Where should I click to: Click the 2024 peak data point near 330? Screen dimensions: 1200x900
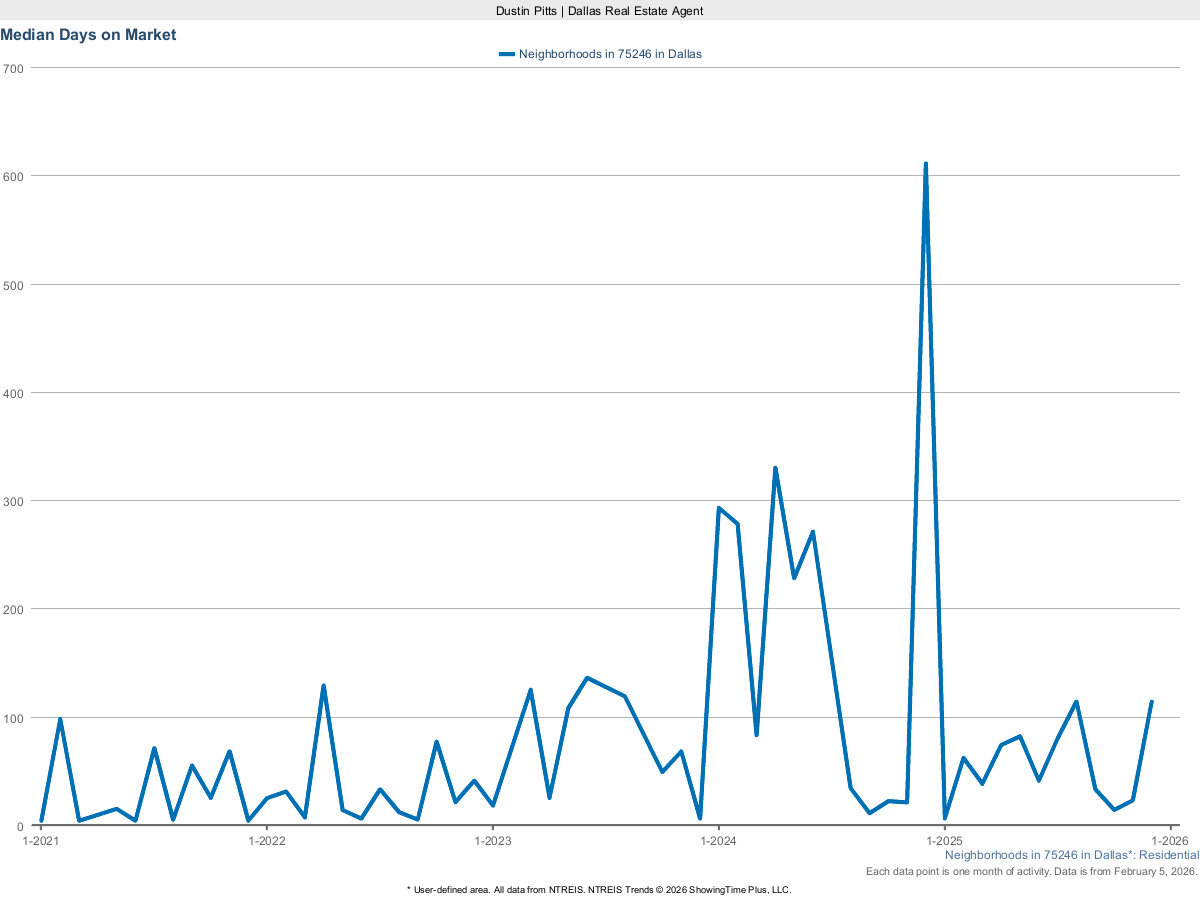click(775, 468)
